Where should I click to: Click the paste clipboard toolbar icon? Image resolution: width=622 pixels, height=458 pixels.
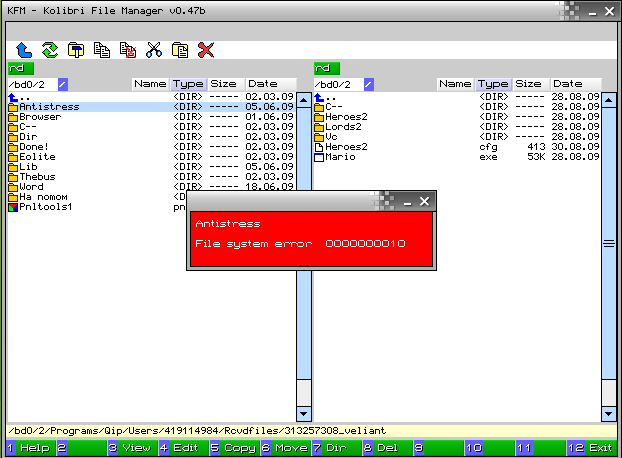tap(180, 49)
